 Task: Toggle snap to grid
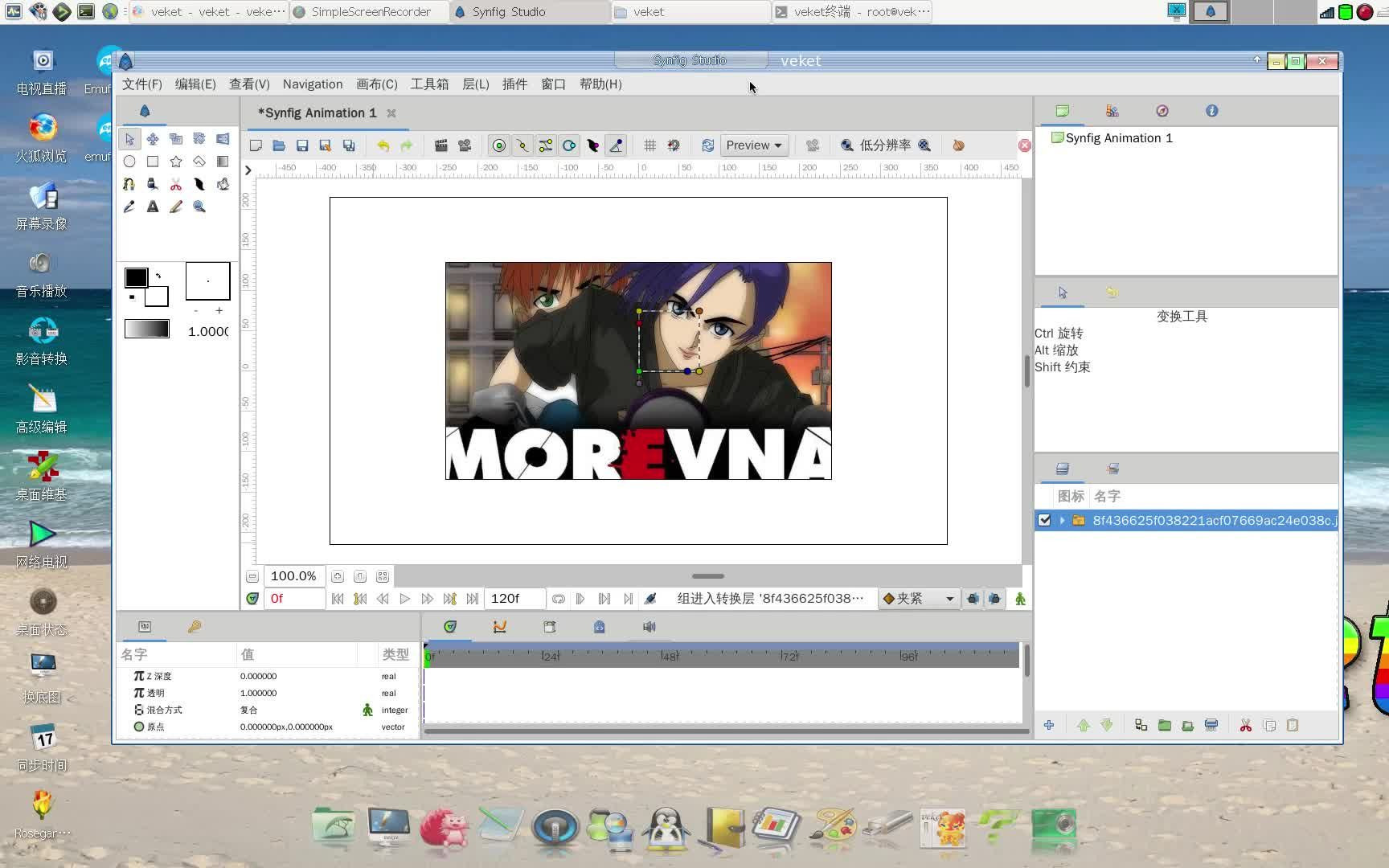click(x=674, y=145)
